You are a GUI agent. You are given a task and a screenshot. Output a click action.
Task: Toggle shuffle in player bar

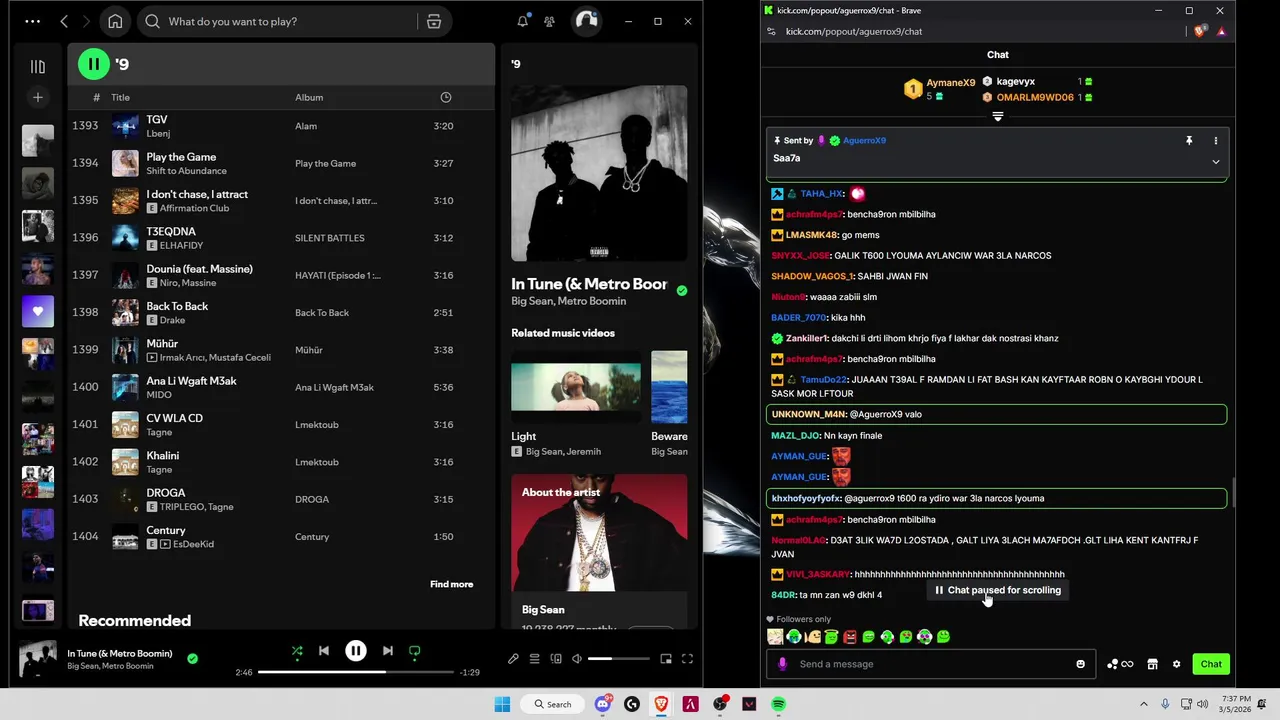[297, 651]
